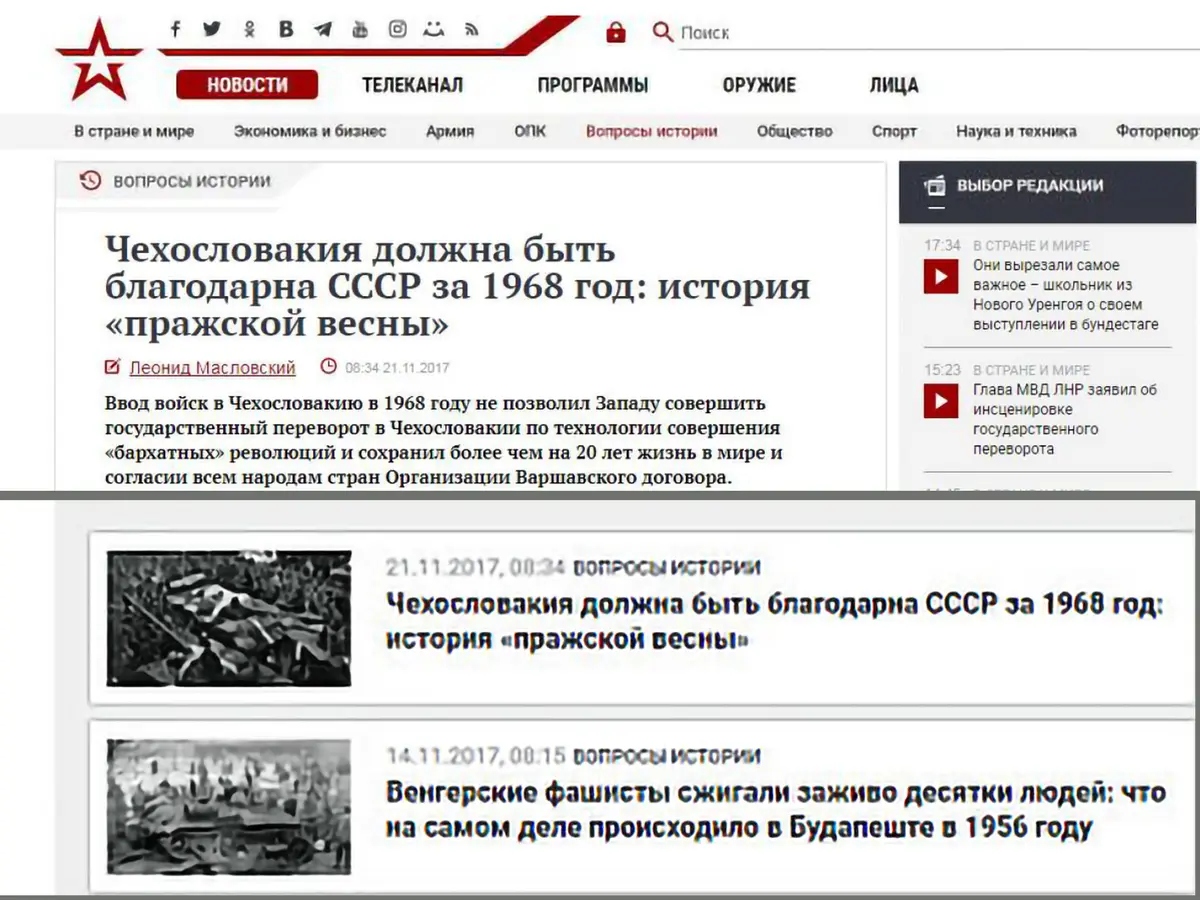This screenshot has width=1200, height=900.
Task: Select the НОВОСТИ menu tab
Action: (x=247, y=85)
